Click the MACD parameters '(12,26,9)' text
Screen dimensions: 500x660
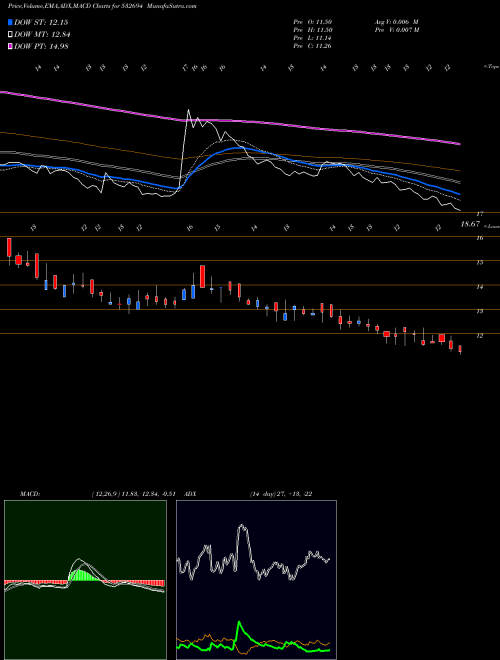[105, 494]
